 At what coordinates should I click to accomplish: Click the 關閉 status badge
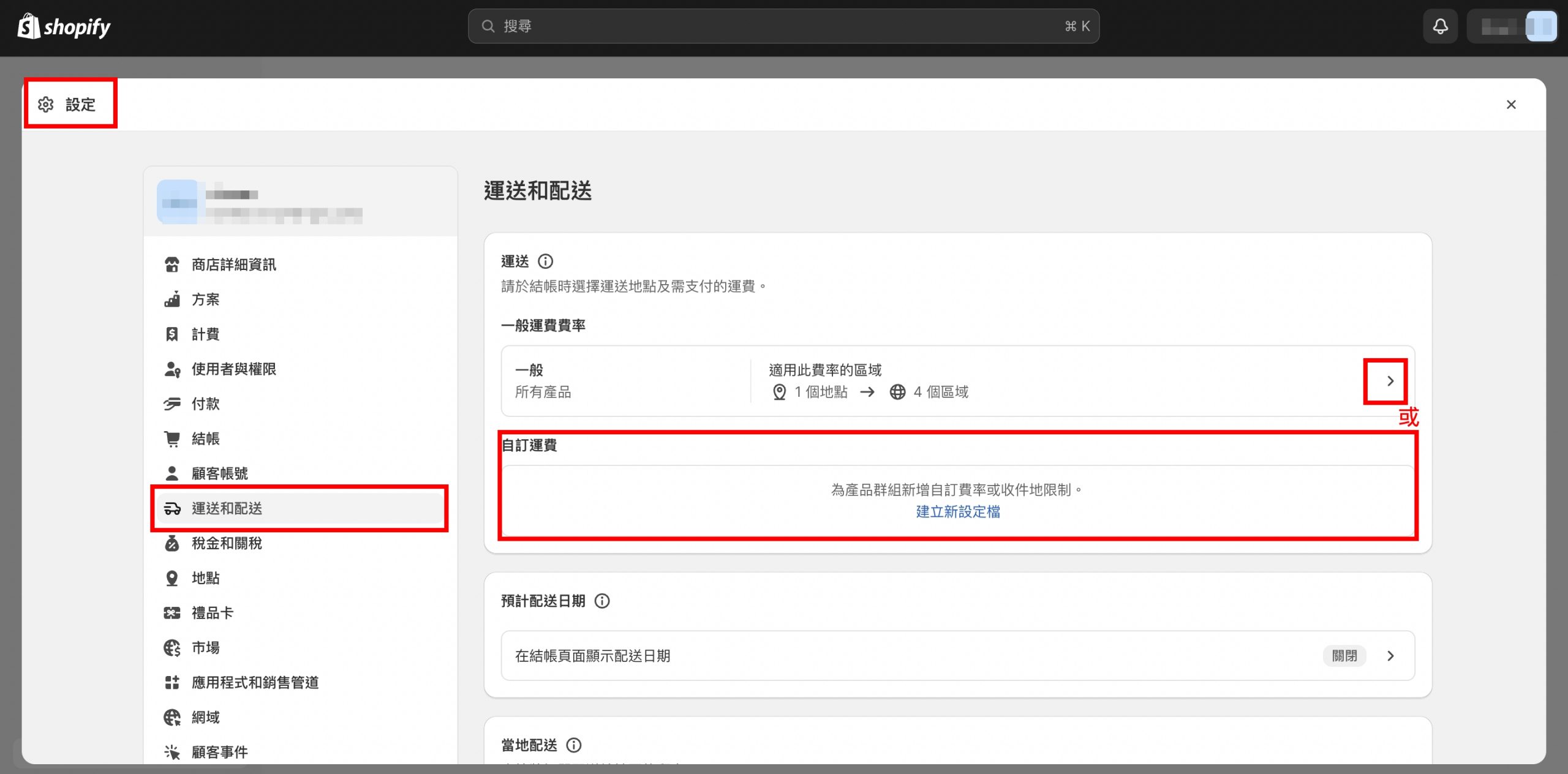coord(1344,656)
